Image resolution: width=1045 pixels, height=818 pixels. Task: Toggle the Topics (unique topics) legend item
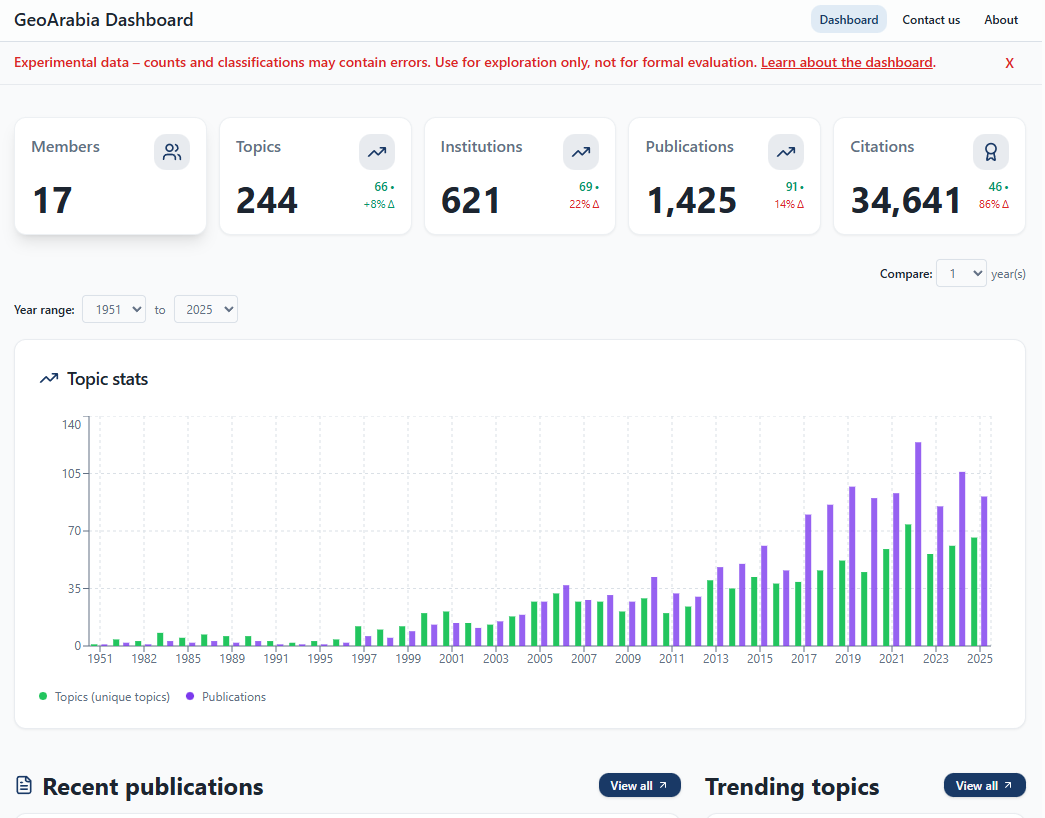tap(104, 696)
